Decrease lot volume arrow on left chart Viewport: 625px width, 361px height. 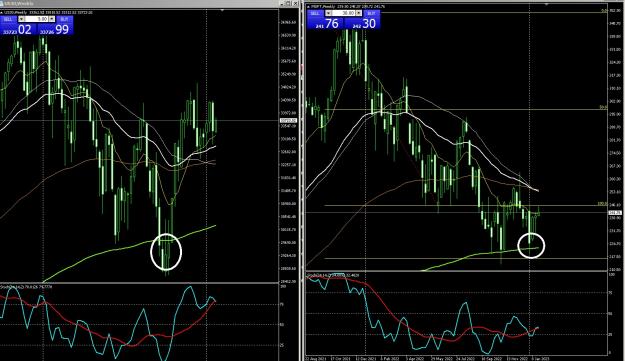click(x=21, y=19)
